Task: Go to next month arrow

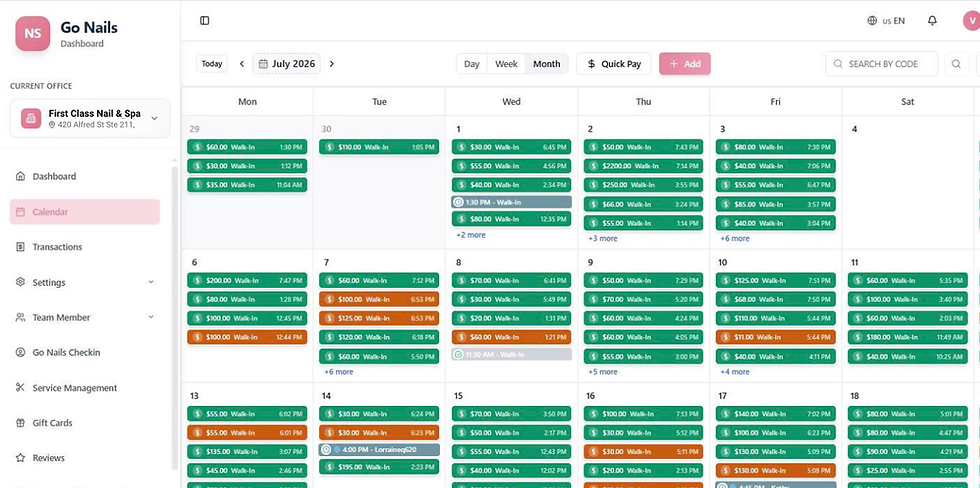Action: tap(332, 64)
